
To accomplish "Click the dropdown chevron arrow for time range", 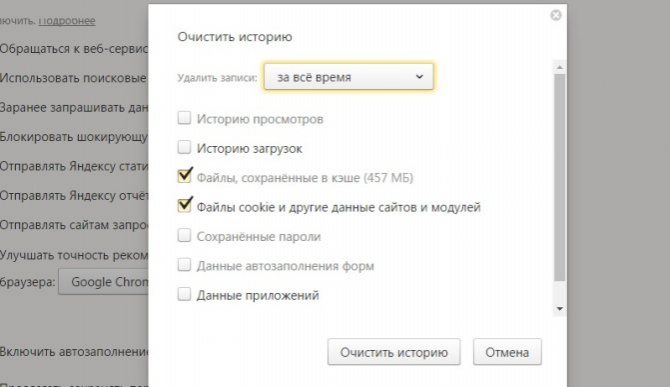I will pyautogui.click(x=419, y=77).
